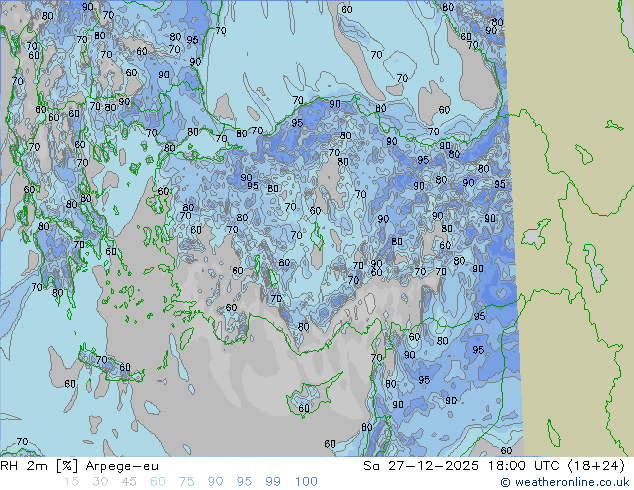Screen dimensions: 634x490
Task: Click the 100 legend scale value
Action: pos(306,482)
